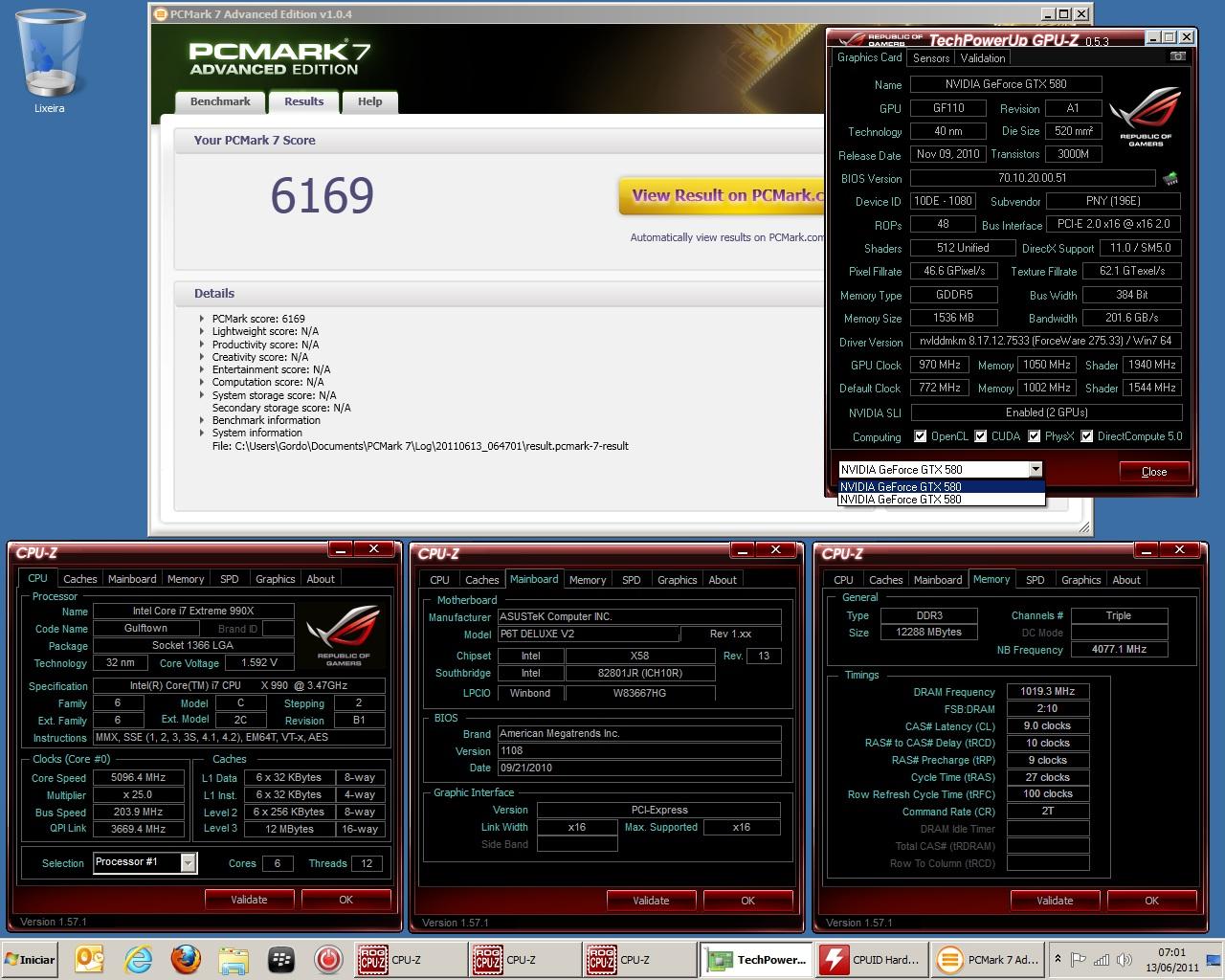The width and height of the screenshot is (1225, 980).
Task: Click Automatically view results on PCMark.com text
Action: click(726, 237)
